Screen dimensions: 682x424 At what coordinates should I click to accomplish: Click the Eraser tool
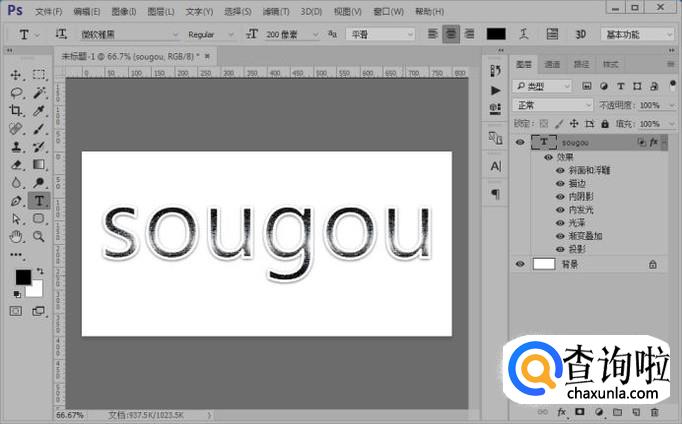click(x=16, y=165)
